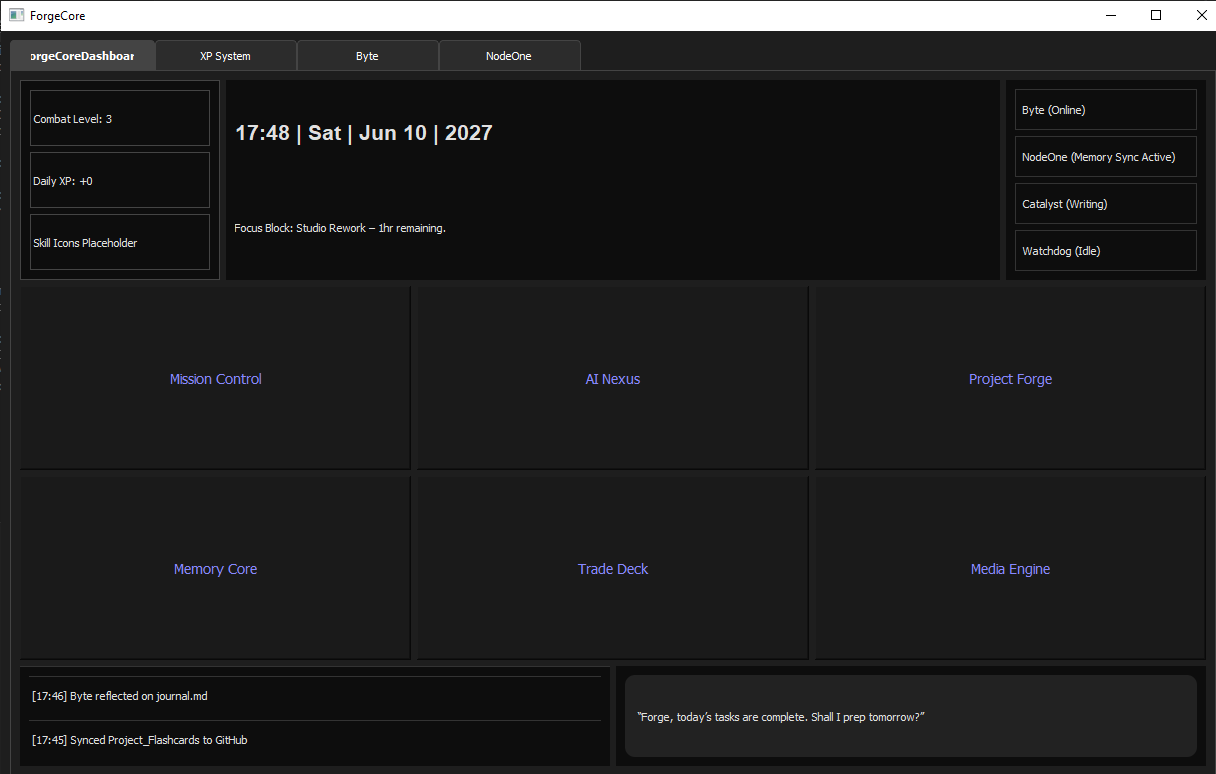Viewport: 1216px width, 774px height.
Task: Click NodeOne (Memory Sync Active) status
Action: [x=1105, y=157]
